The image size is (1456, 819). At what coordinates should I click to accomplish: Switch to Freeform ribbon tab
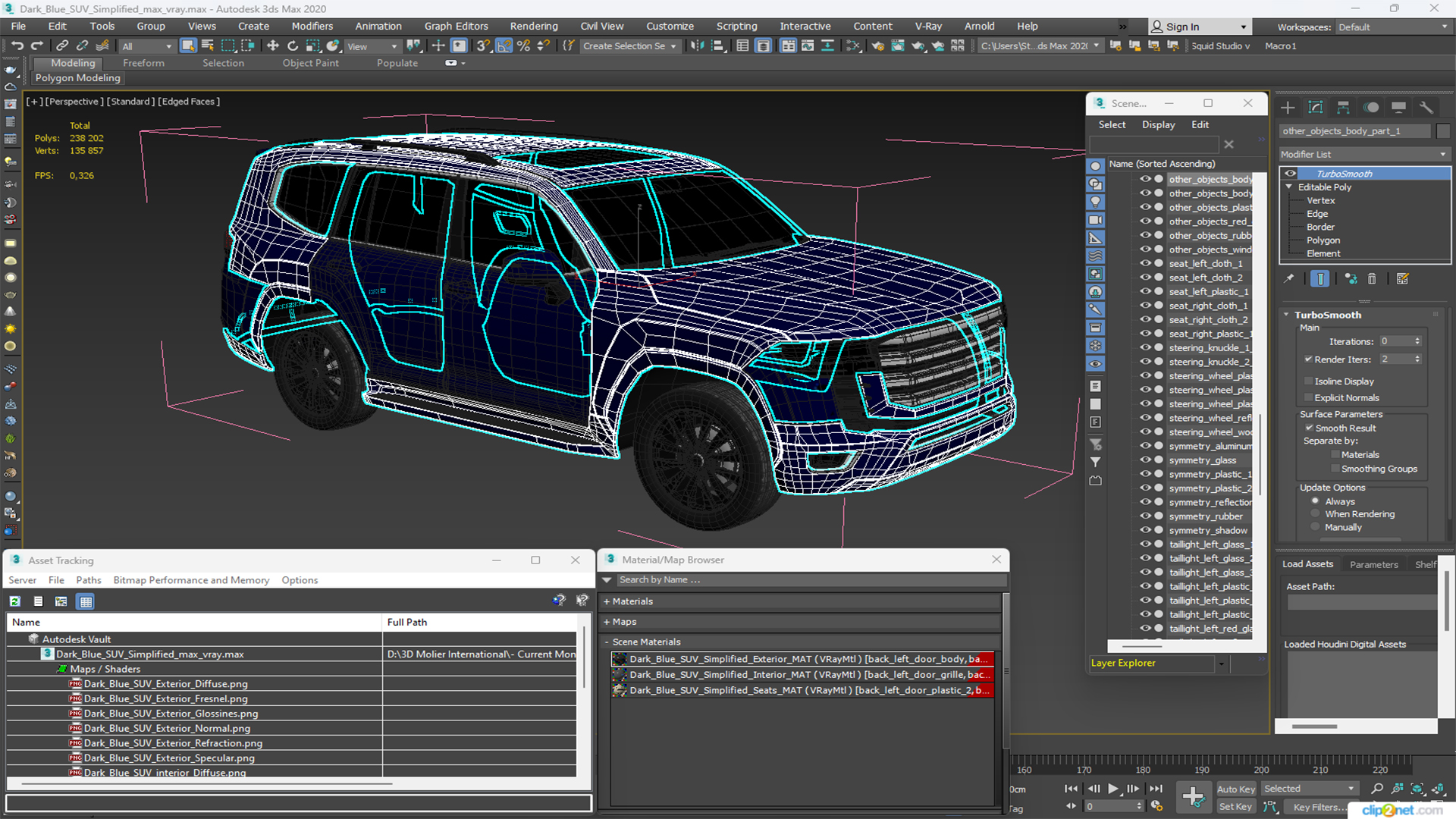click(143, 63)
